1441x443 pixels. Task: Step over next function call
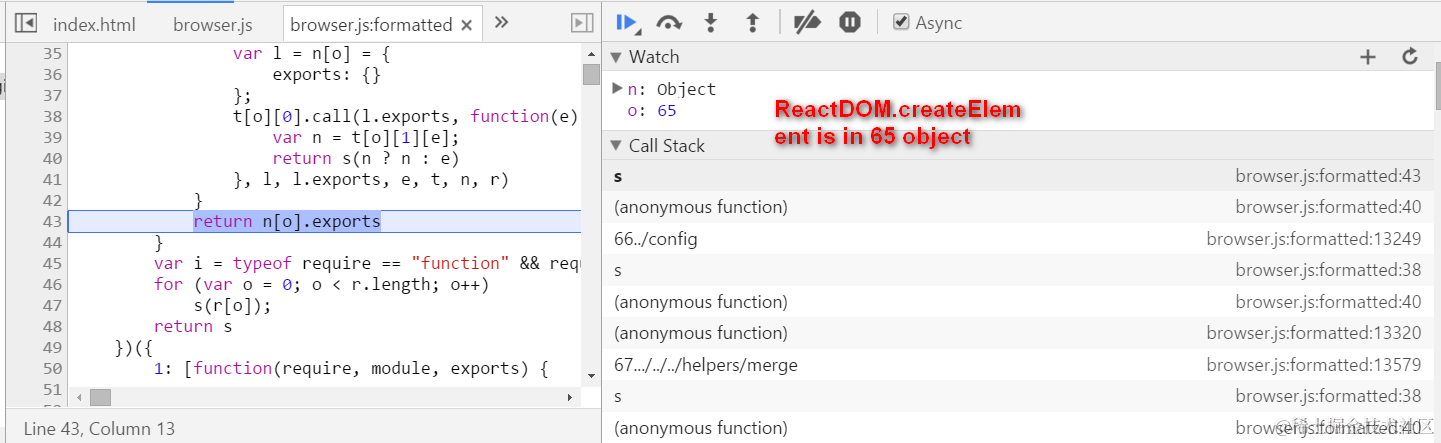coord(669,22)
